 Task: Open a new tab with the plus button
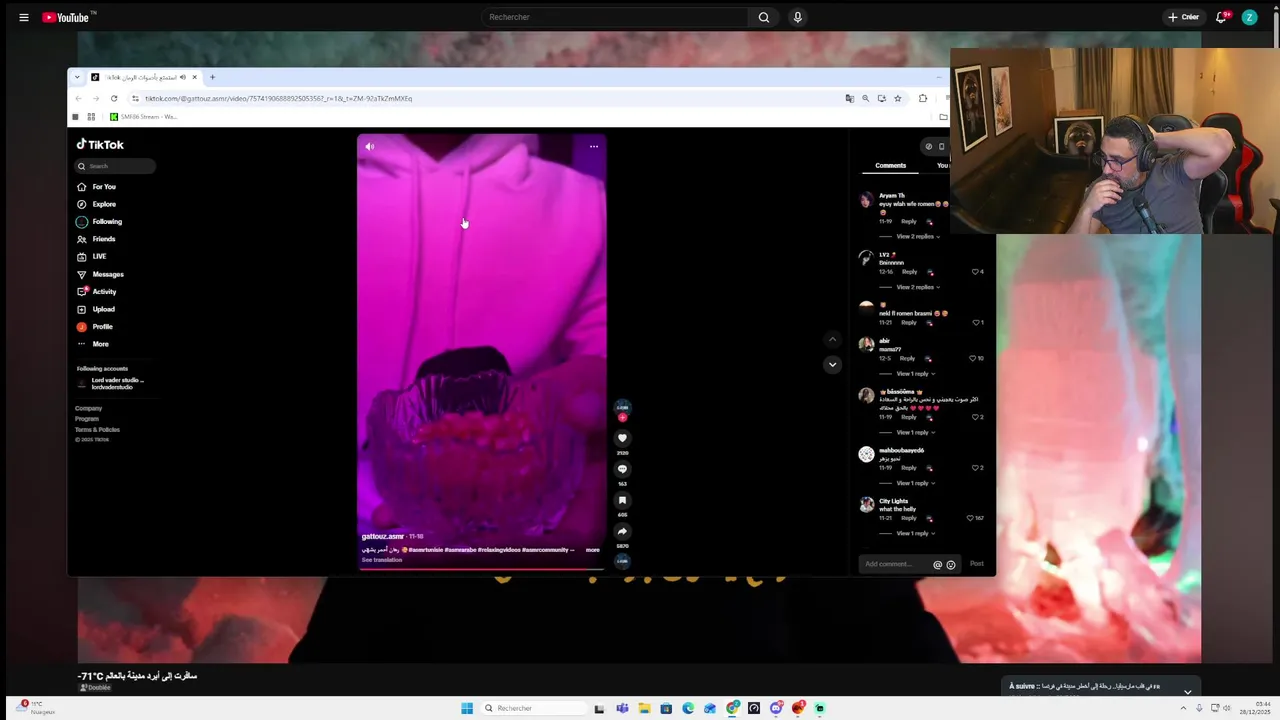(212, 77)
